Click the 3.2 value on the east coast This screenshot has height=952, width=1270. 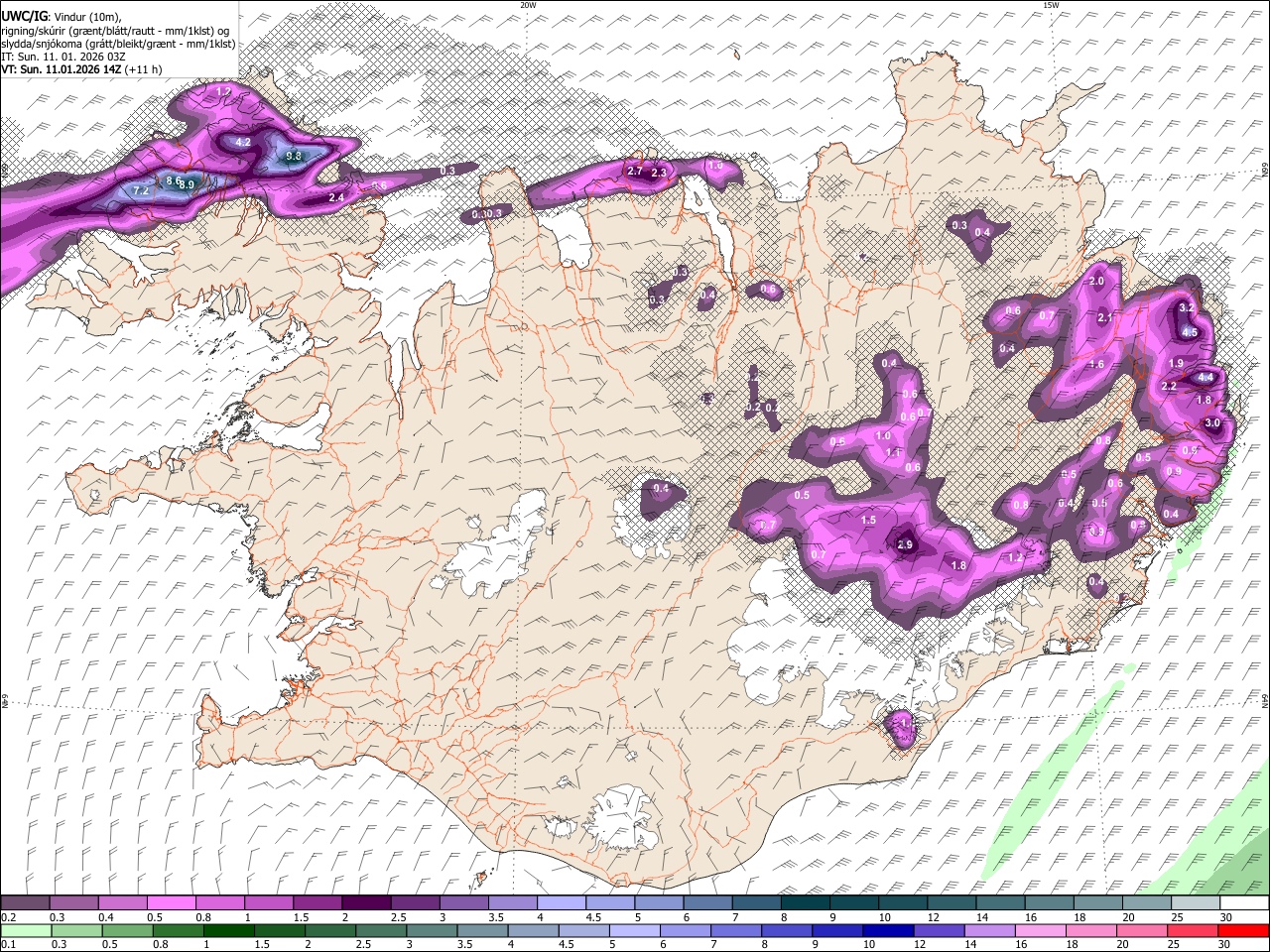pos(1186,308)
